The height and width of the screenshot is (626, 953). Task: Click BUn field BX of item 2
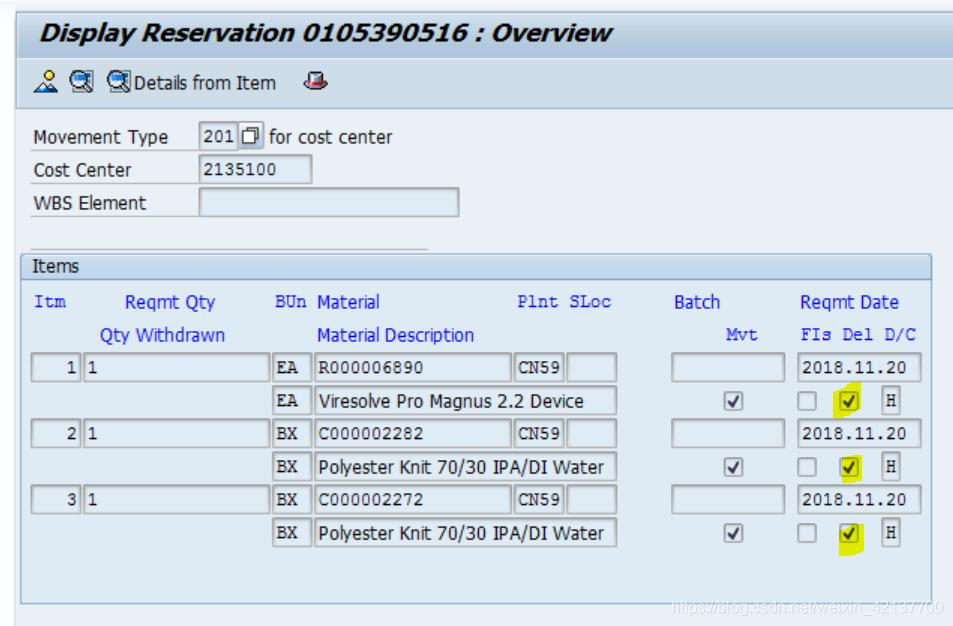(292, 433)
